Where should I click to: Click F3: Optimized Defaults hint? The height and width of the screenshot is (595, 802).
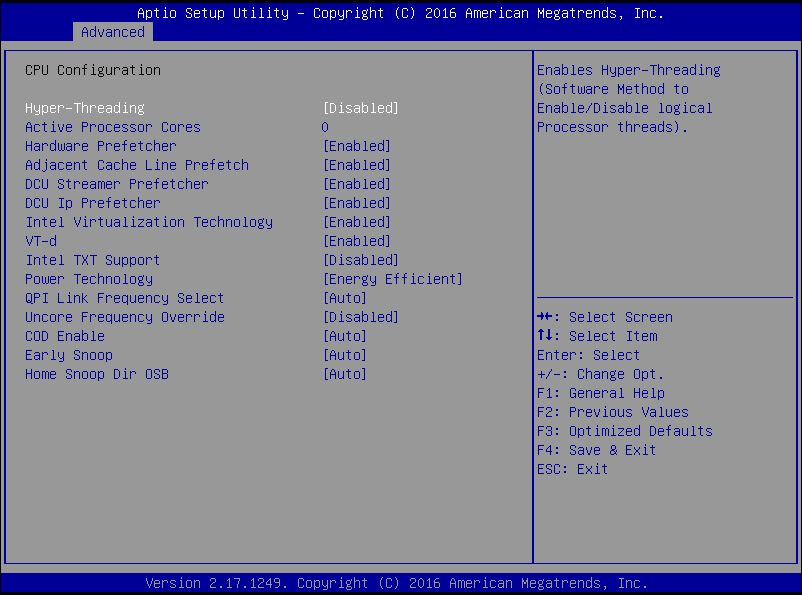(625, 431)
